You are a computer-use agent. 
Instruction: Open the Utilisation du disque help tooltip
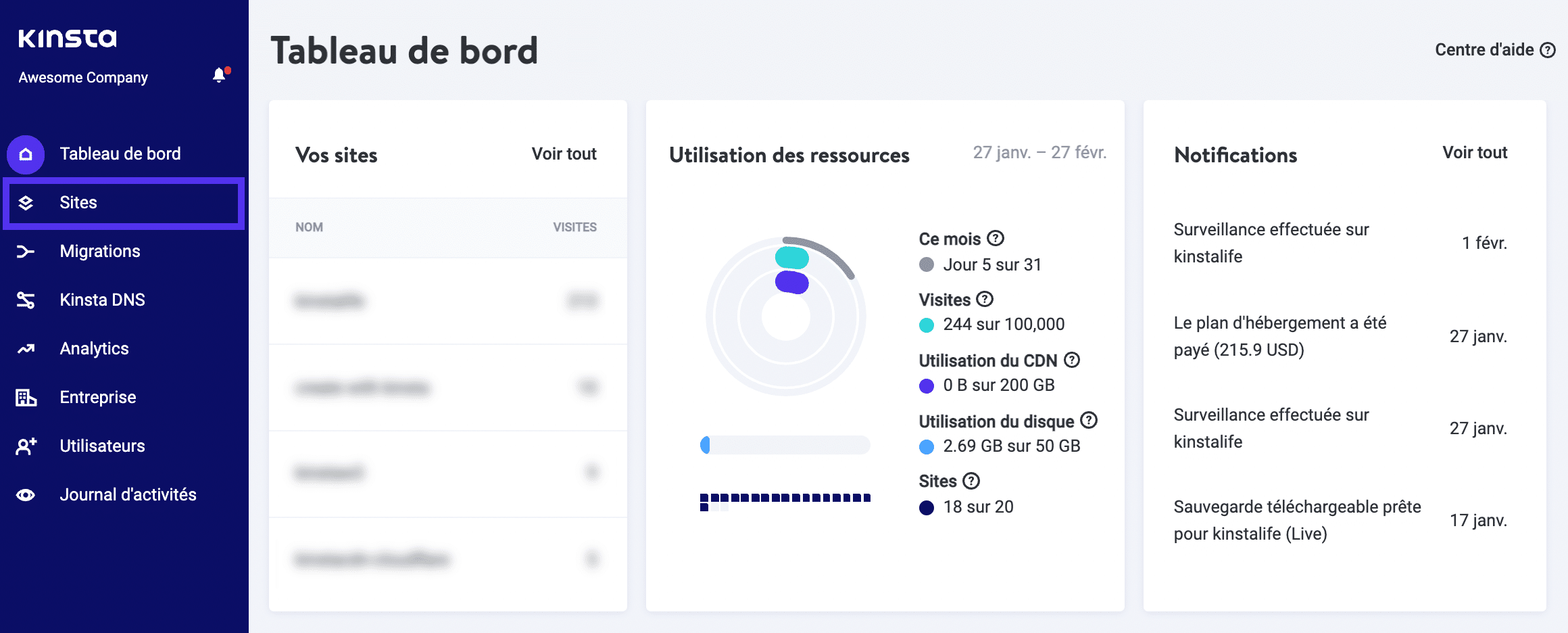(1088, 421)
